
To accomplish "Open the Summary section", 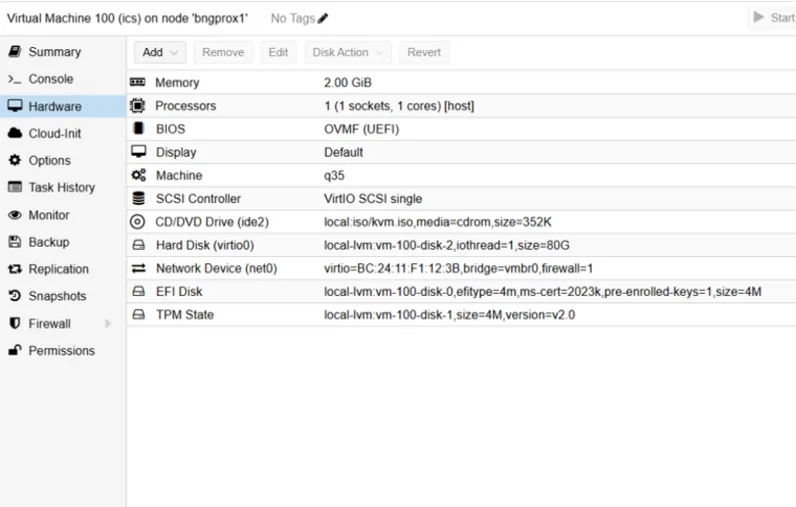I will tap(55, 52).
